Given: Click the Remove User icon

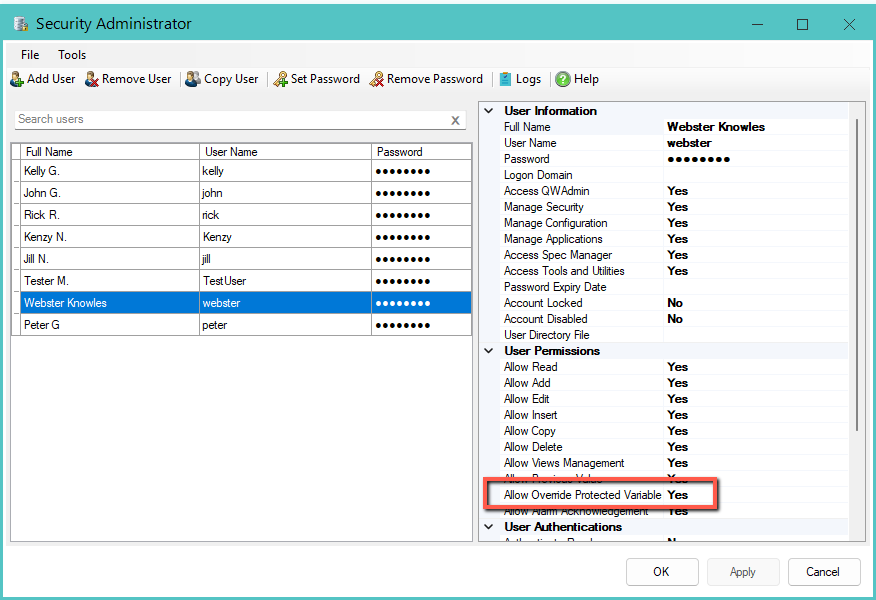Looking at the screenshot, I should tap(92, 79).
